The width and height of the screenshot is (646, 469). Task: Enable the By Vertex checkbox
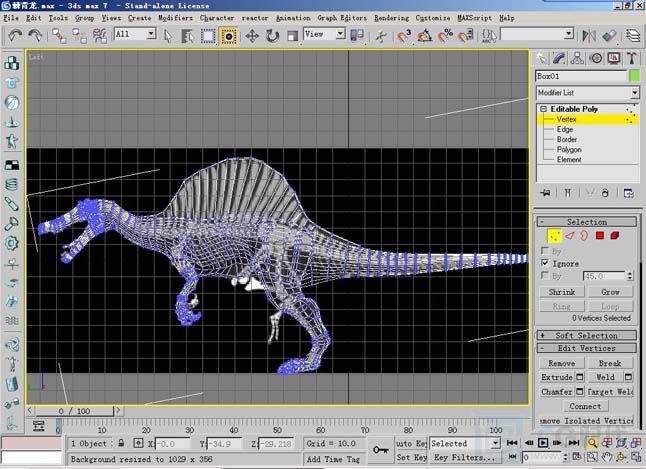pyautogui.click(x=545, y=250)
